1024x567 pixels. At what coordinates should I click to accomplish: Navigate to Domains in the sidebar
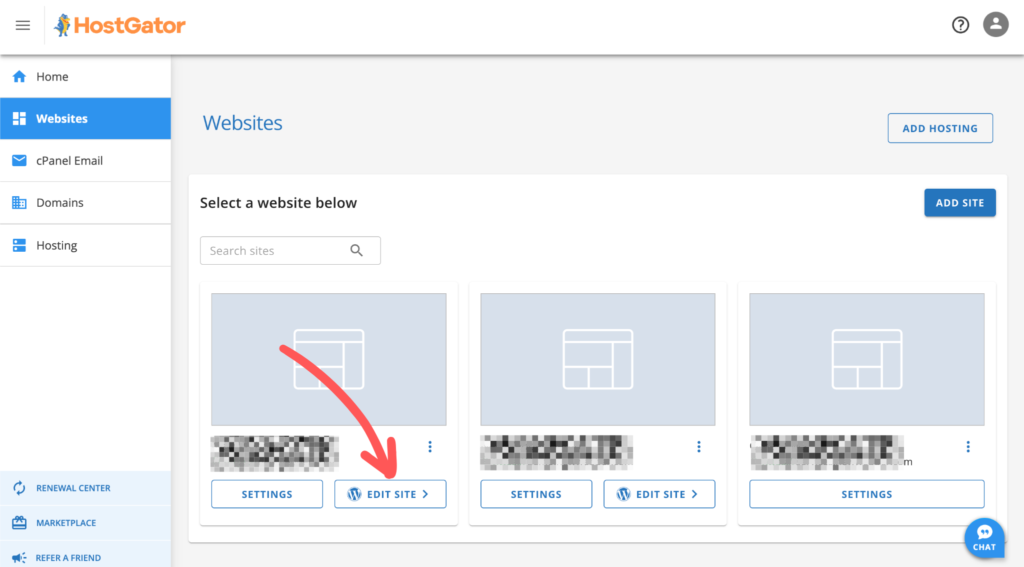pyautogui.click(x=60, y=203)
